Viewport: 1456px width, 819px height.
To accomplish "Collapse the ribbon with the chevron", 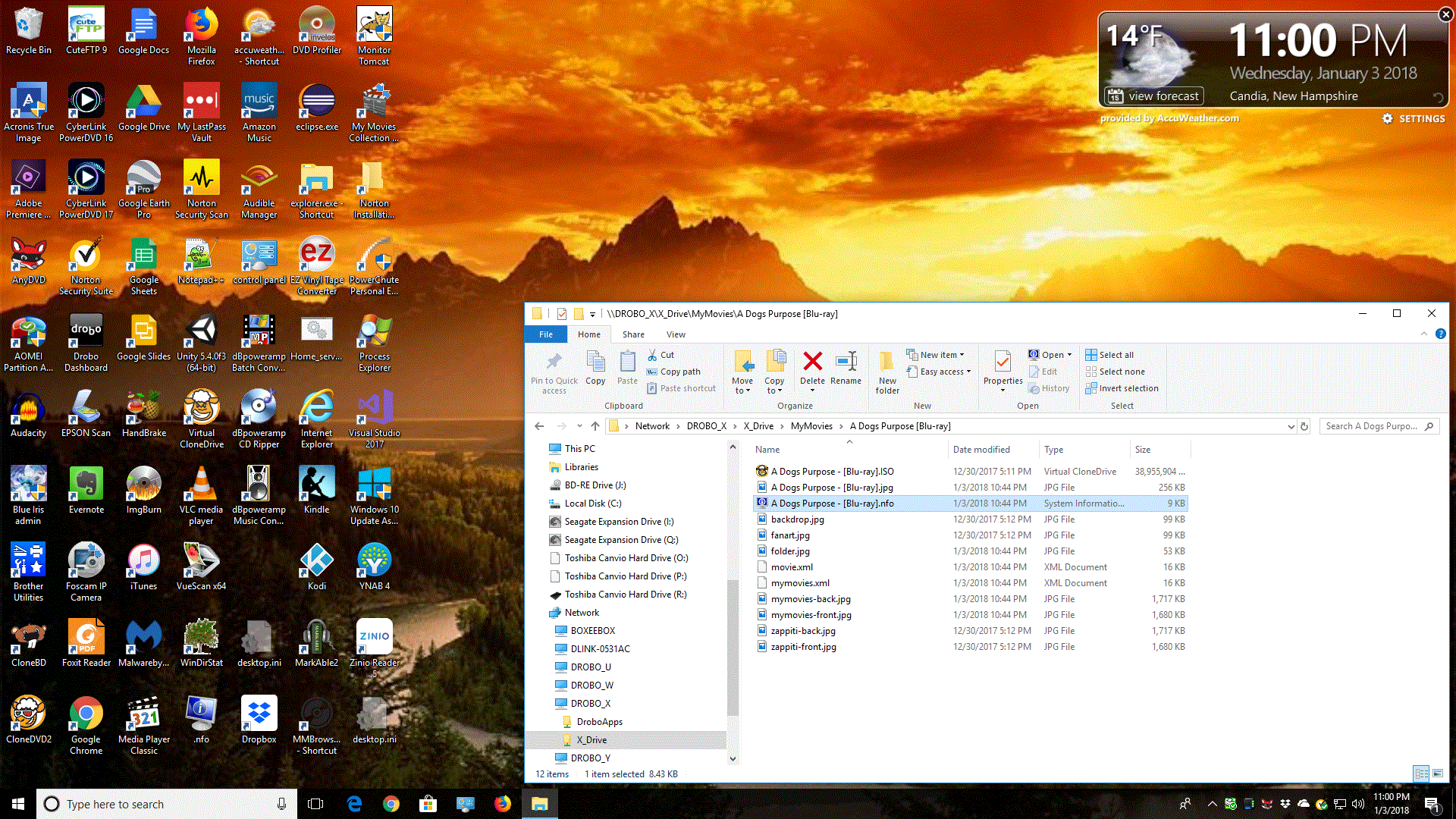I will tap(1423, 334).
